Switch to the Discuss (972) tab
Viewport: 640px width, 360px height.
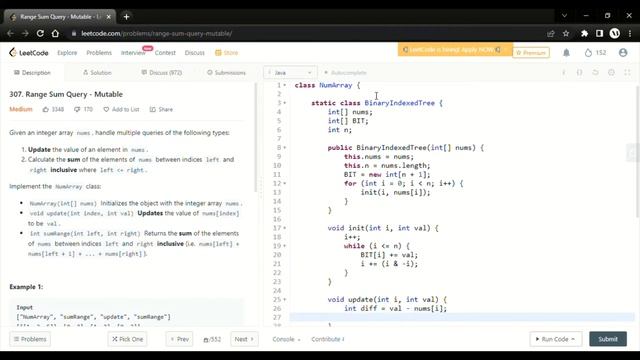pos(162,73)
